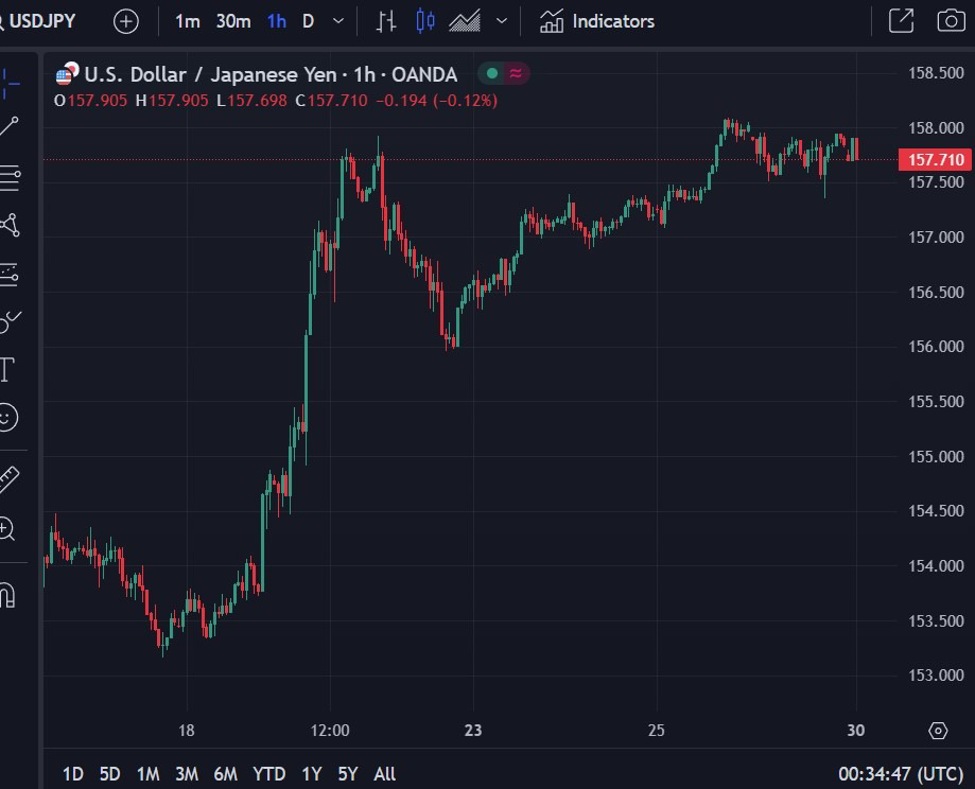Expand the chart style dropdown arrow
Image resolution: width=975 pixels, height=789 pixels.
[502, 21]
